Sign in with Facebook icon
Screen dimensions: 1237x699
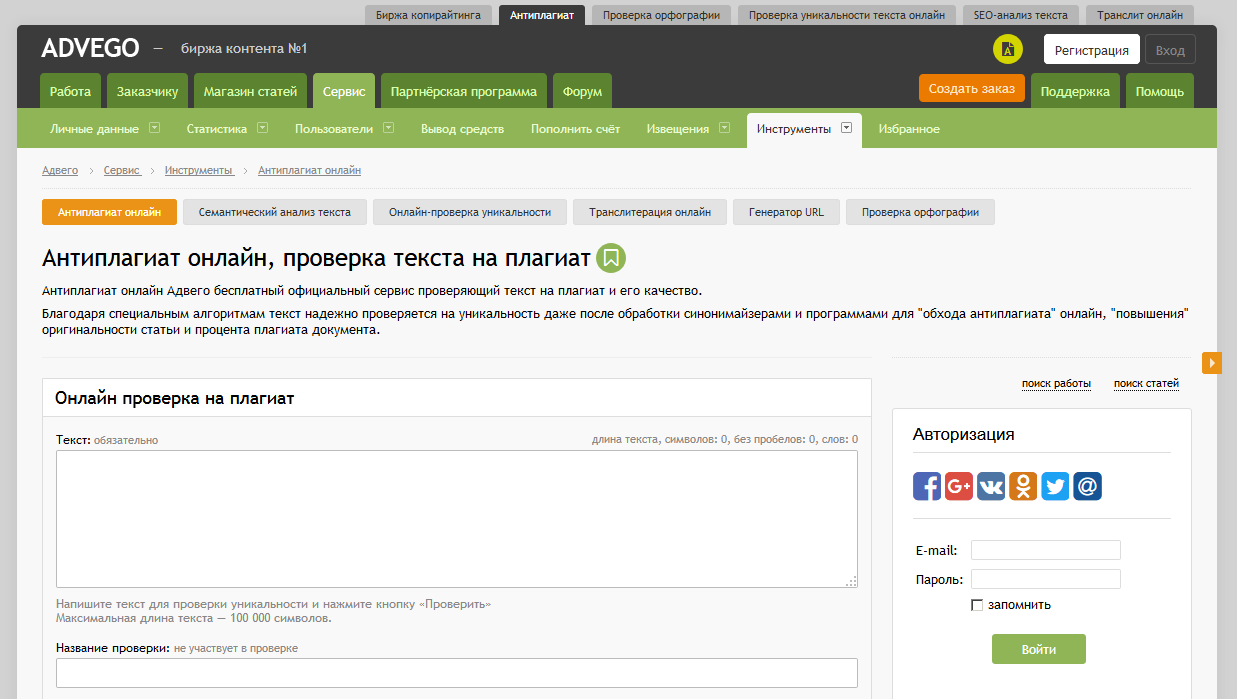click(927, 486)
